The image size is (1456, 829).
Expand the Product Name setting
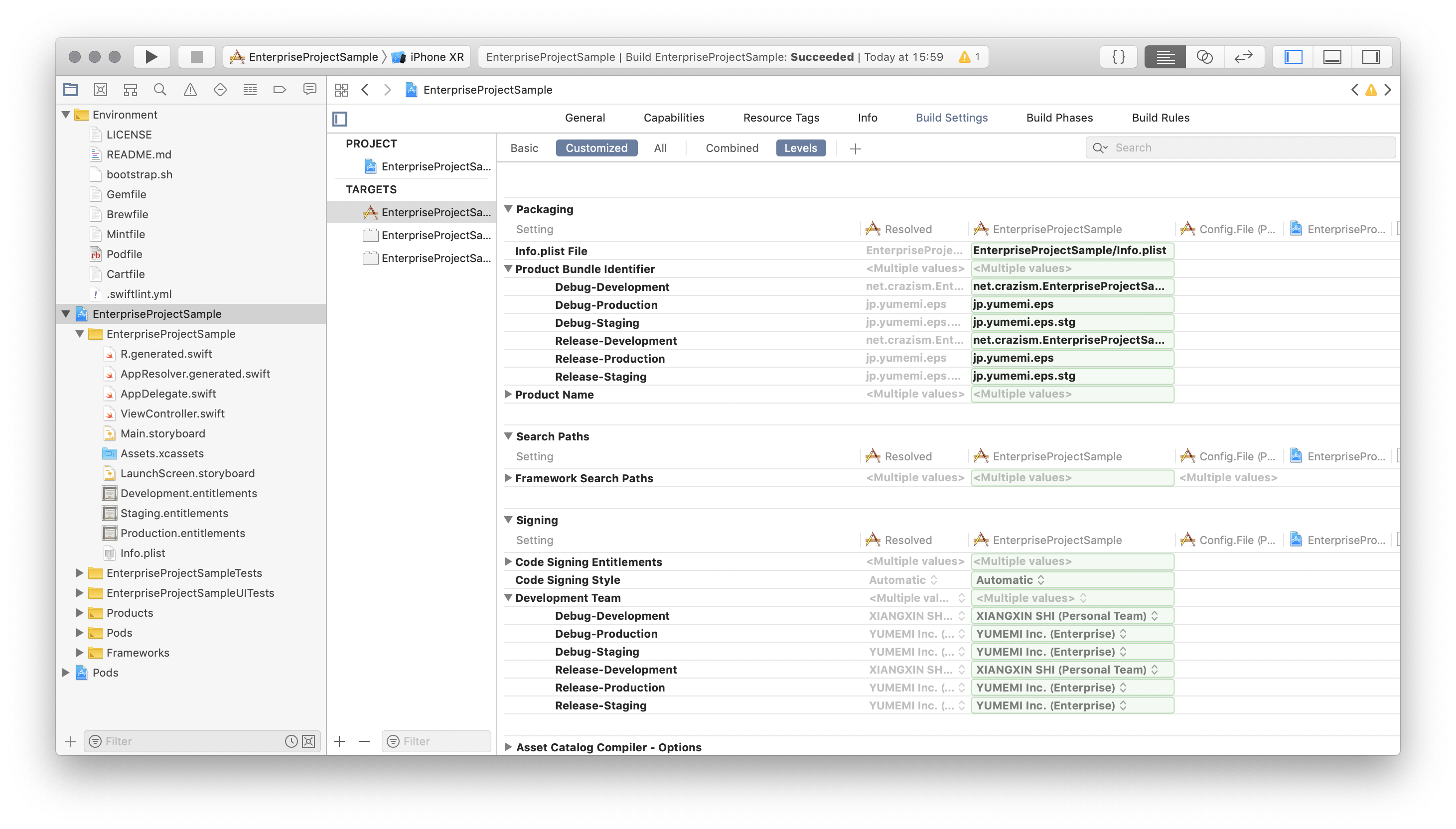tap(508, 394)
